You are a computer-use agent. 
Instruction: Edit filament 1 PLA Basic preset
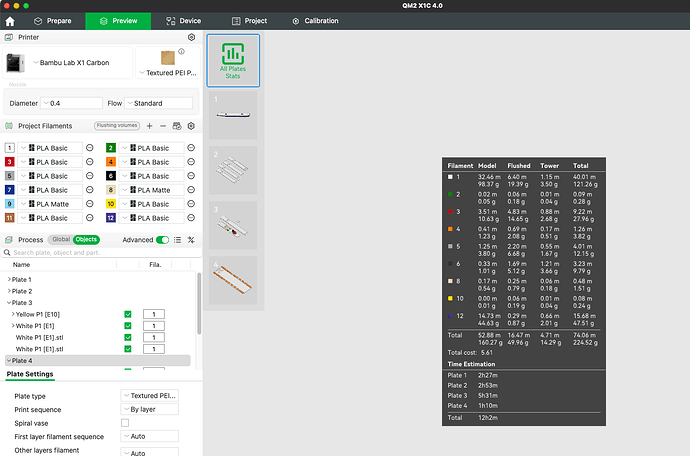coord(90,148)
